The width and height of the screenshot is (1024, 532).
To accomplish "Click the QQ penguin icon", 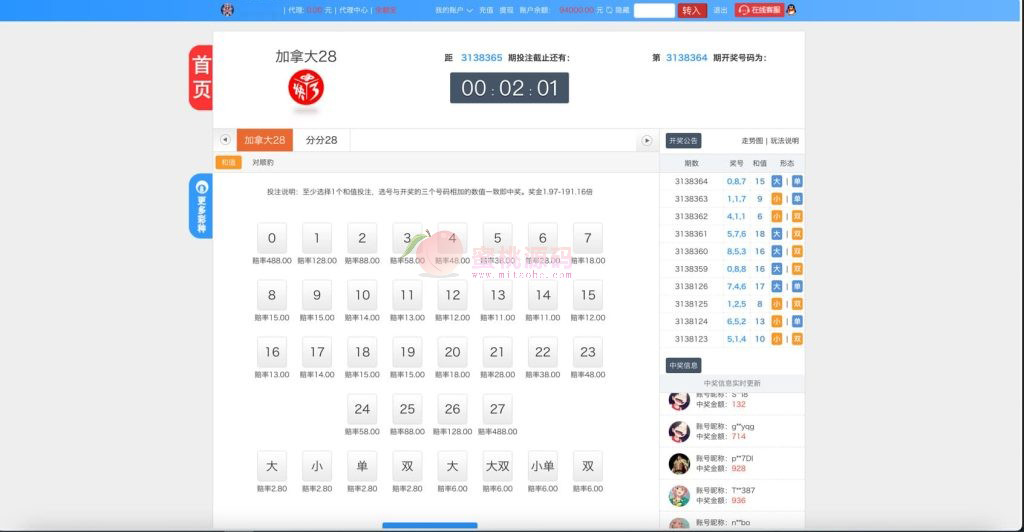I will pyautogui.click(x=791, y=10).
